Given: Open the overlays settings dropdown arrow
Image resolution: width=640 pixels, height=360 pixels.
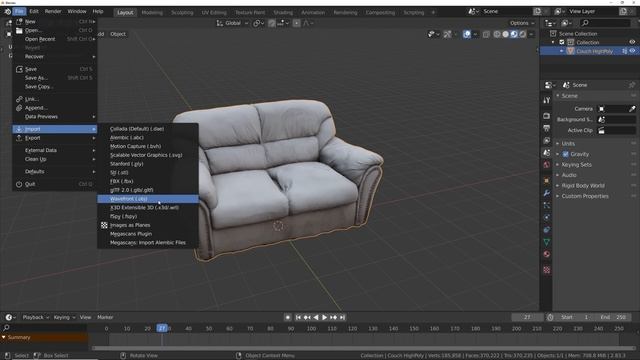Looking at the screenshot, I should click(x=475, y=34).
